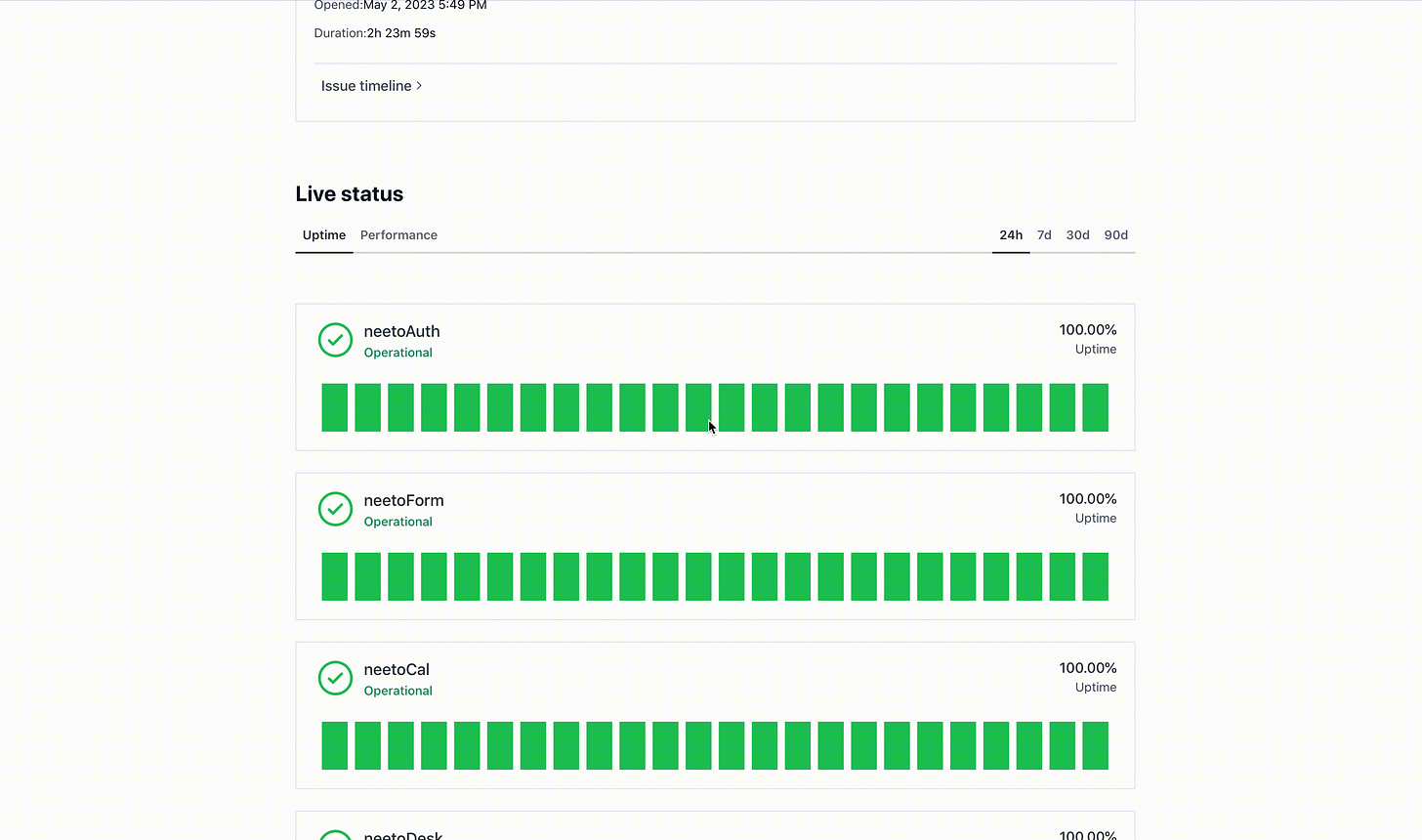Switch to the Performance tab
Viewport: 1422px width, 840px height.
click(x=398, y=235)
